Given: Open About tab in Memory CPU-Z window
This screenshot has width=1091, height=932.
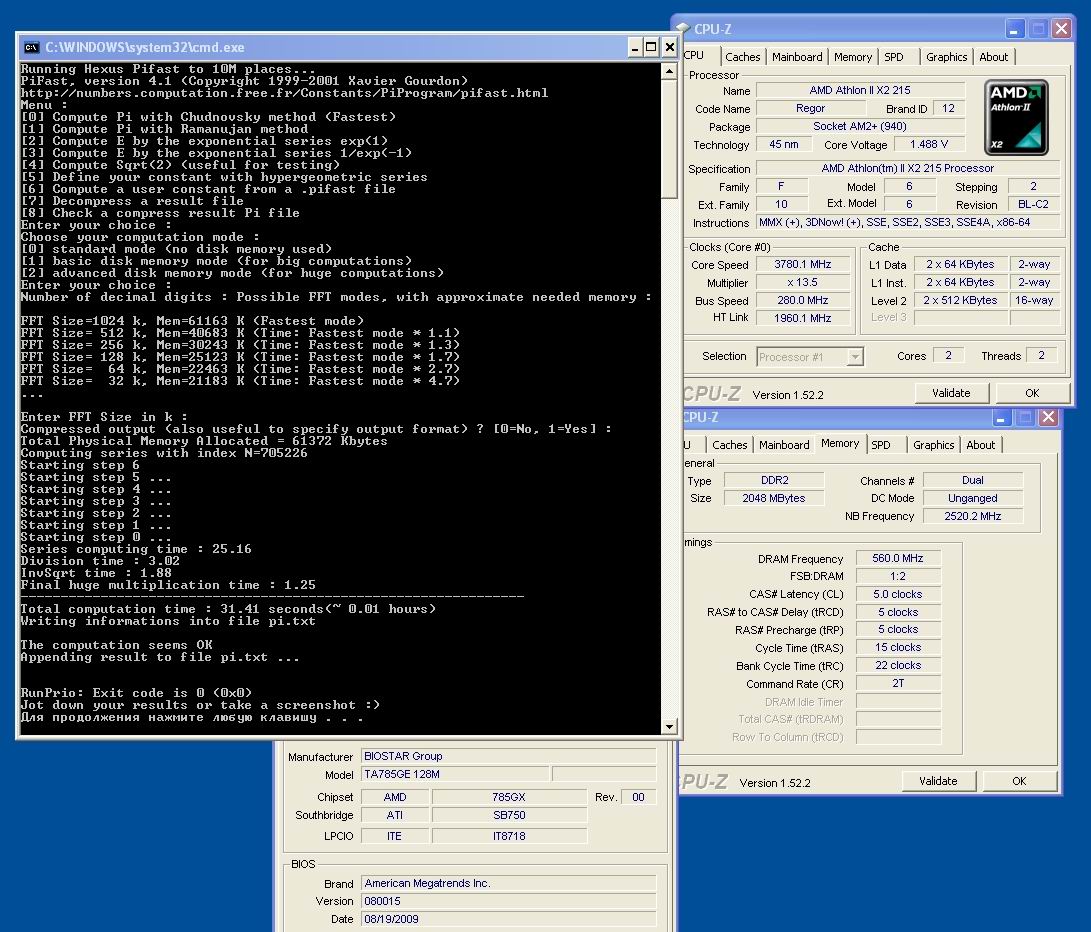Looking at the screenshot, I should click(x=980, y=445).
